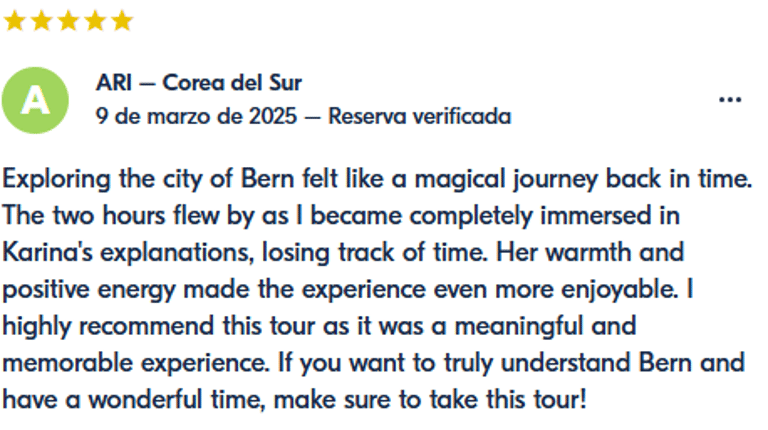Click the second yellow rating star

(42, 22)
